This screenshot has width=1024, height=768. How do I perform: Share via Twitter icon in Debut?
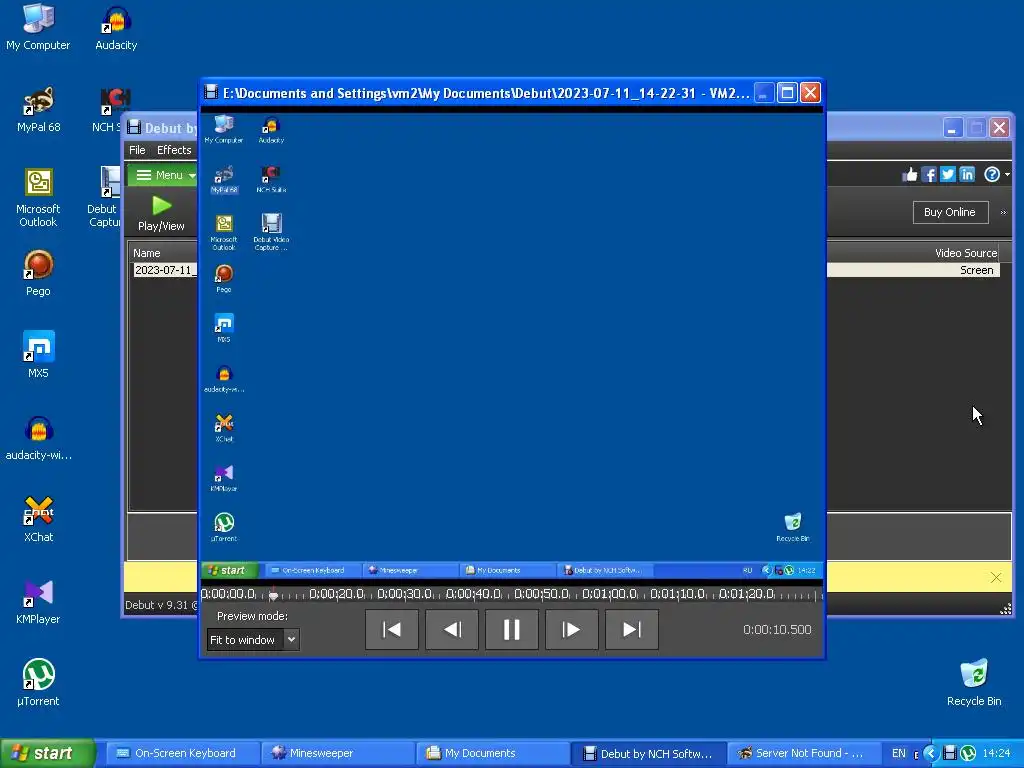tap(948, 174)
